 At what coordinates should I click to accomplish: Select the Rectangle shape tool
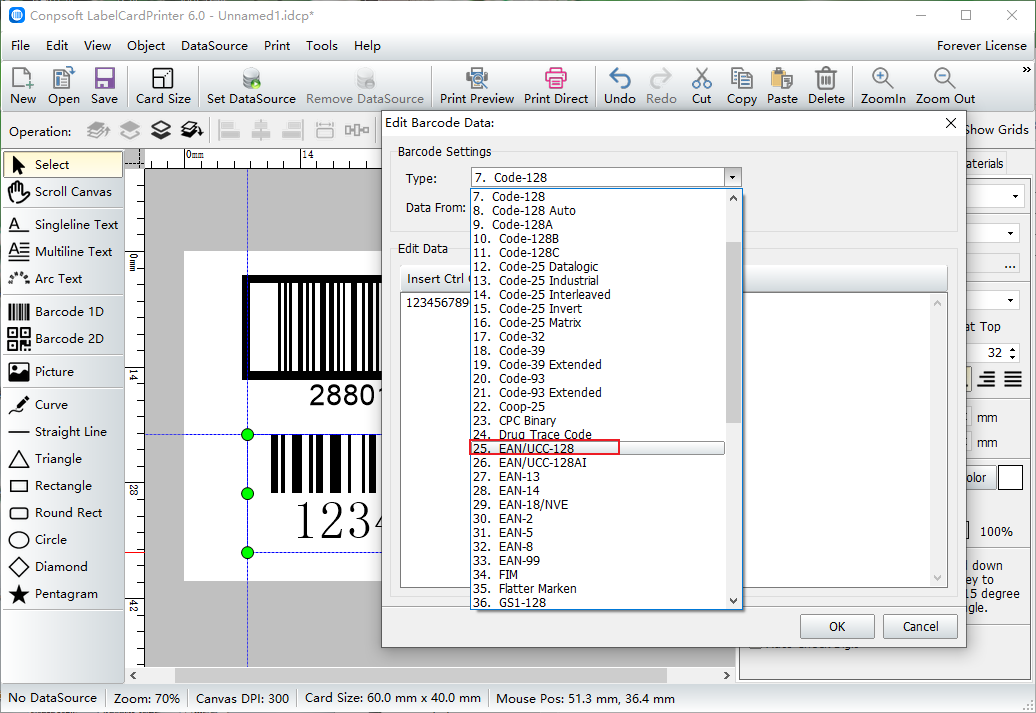[x=63, y=486]
